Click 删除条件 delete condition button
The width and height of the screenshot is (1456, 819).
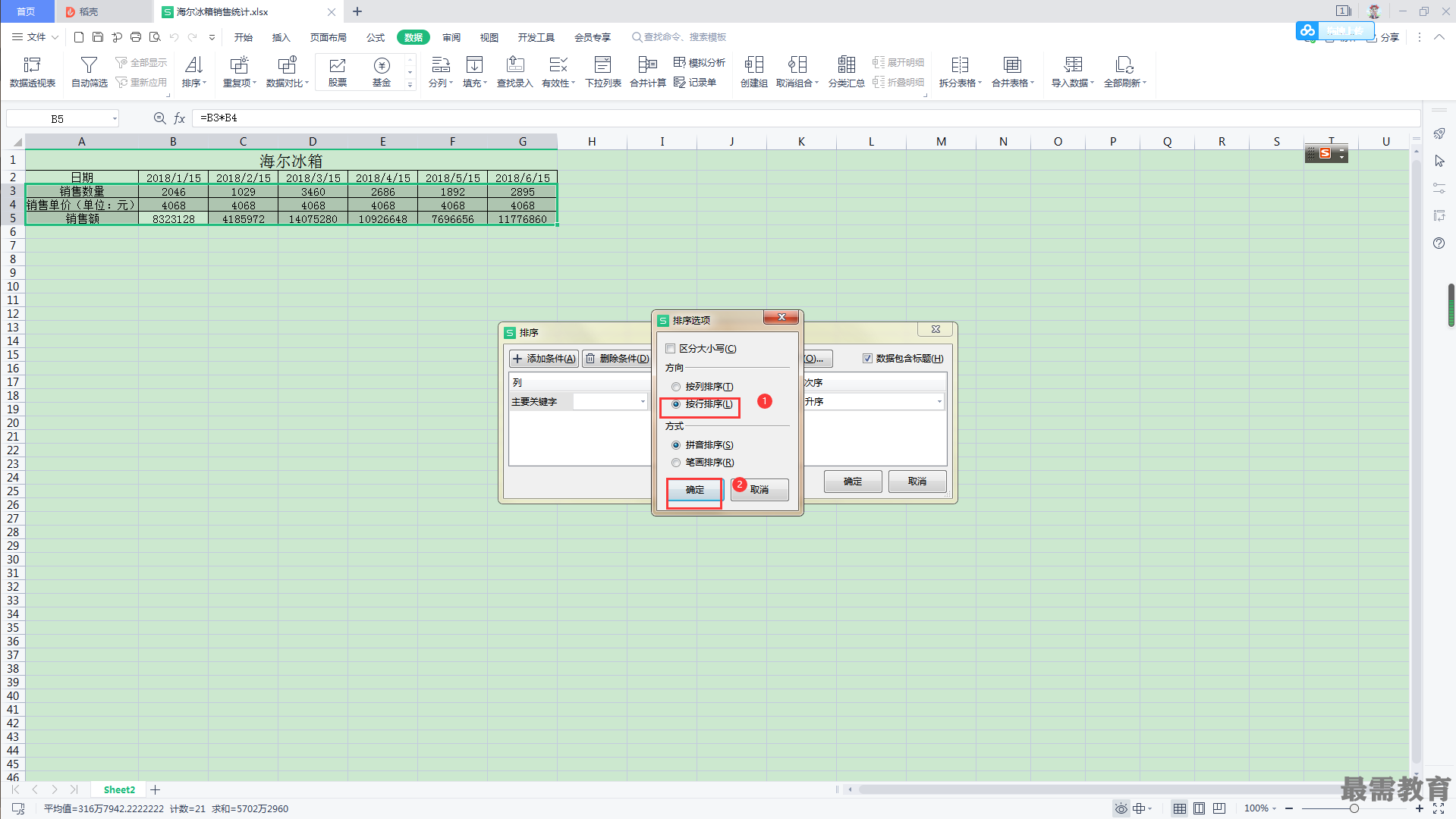pos(617,359)
